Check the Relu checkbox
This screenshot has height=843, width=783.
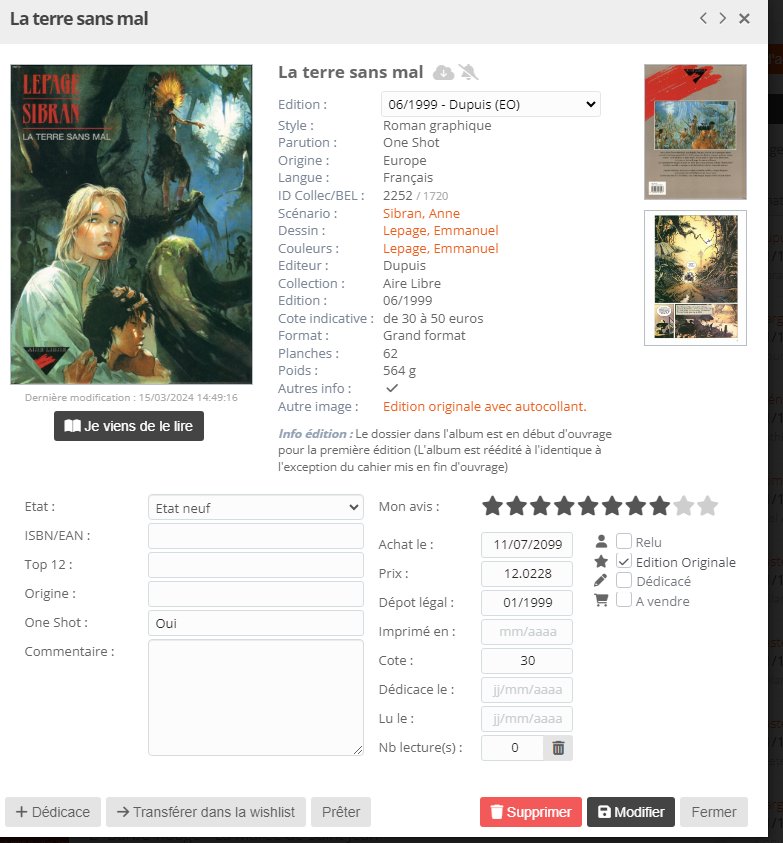(624, 541)
